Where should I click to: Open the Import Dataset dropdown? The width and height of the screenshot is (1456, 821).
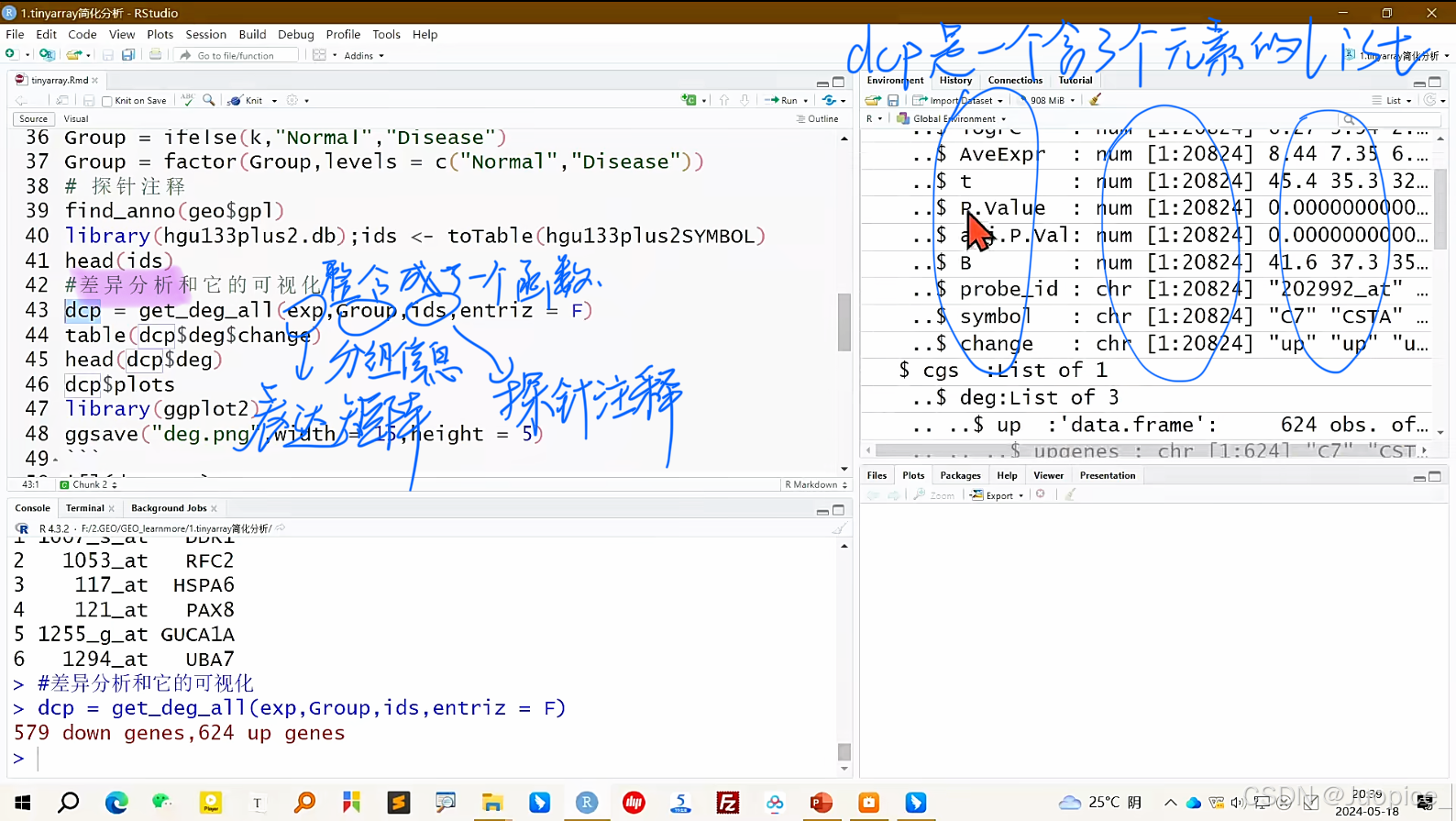pyautogui.click(x=958, y=100)
